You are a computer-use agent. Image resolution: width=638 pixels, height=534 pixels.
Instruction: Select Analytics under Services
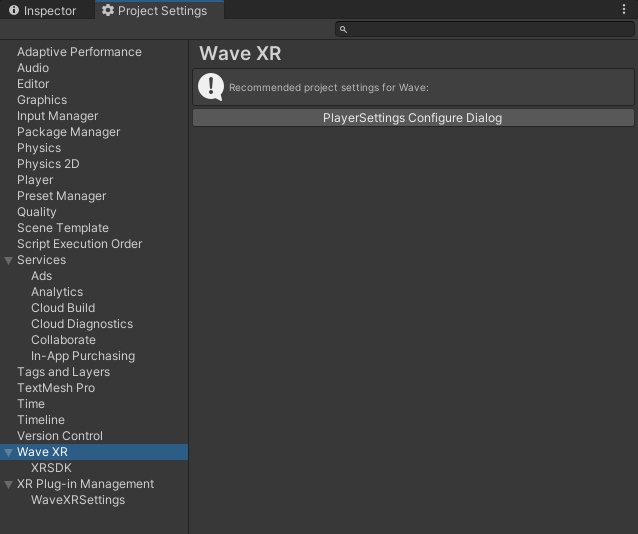click(57, 292)
